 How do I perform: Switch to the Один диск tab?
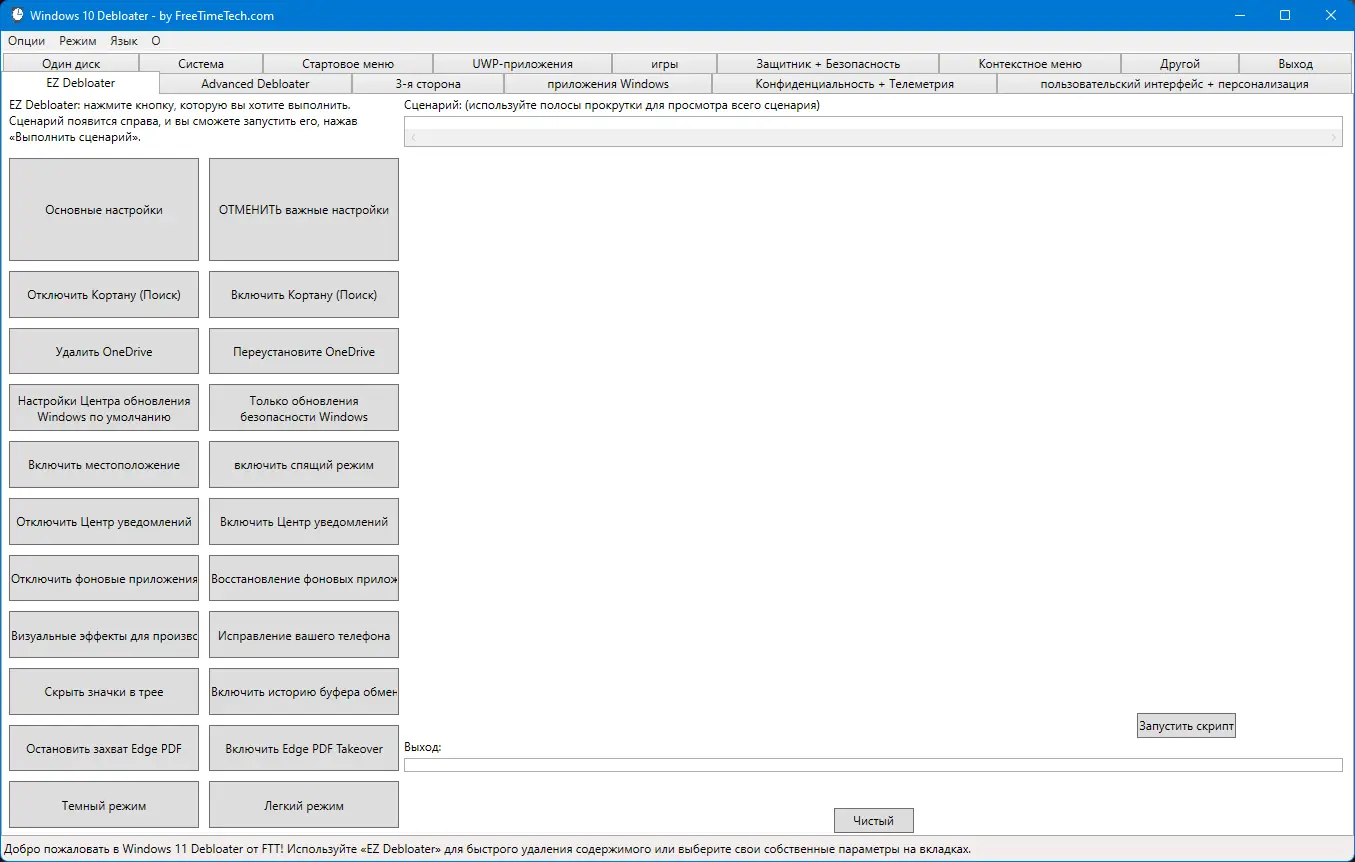pos(71,64)
